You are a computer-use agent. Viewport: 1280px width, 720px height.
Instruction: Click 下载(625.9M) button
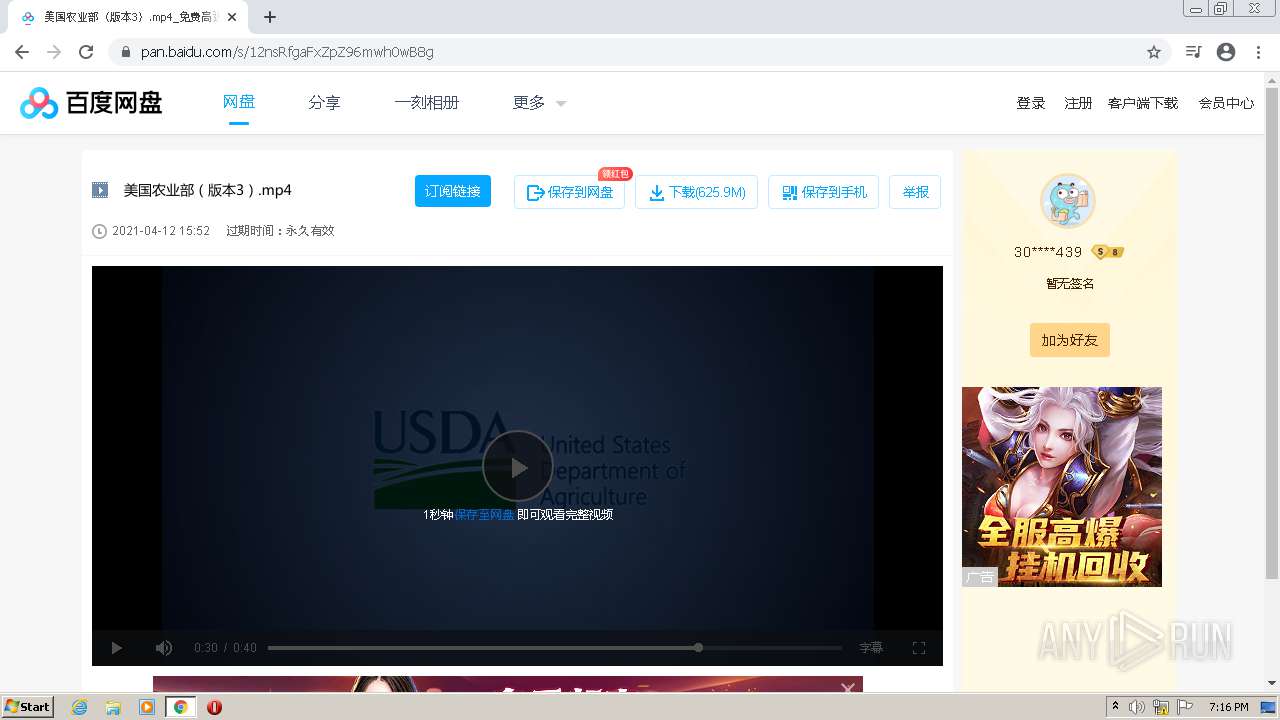click(x=696, y=192)
